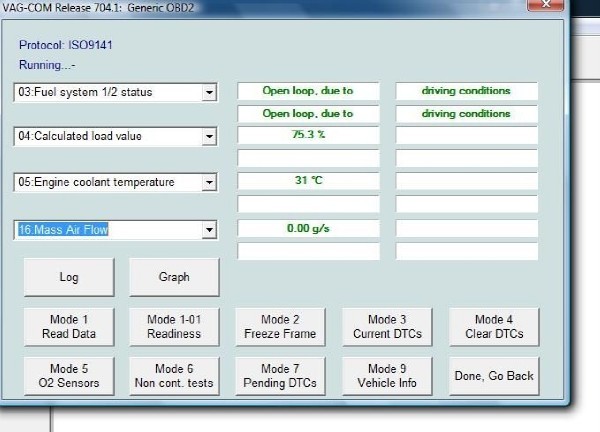The height and width of the screenshot is (432, 600).
Task: Click Mode 4 Clear DTCs
Action: click(x=494, y=327)
